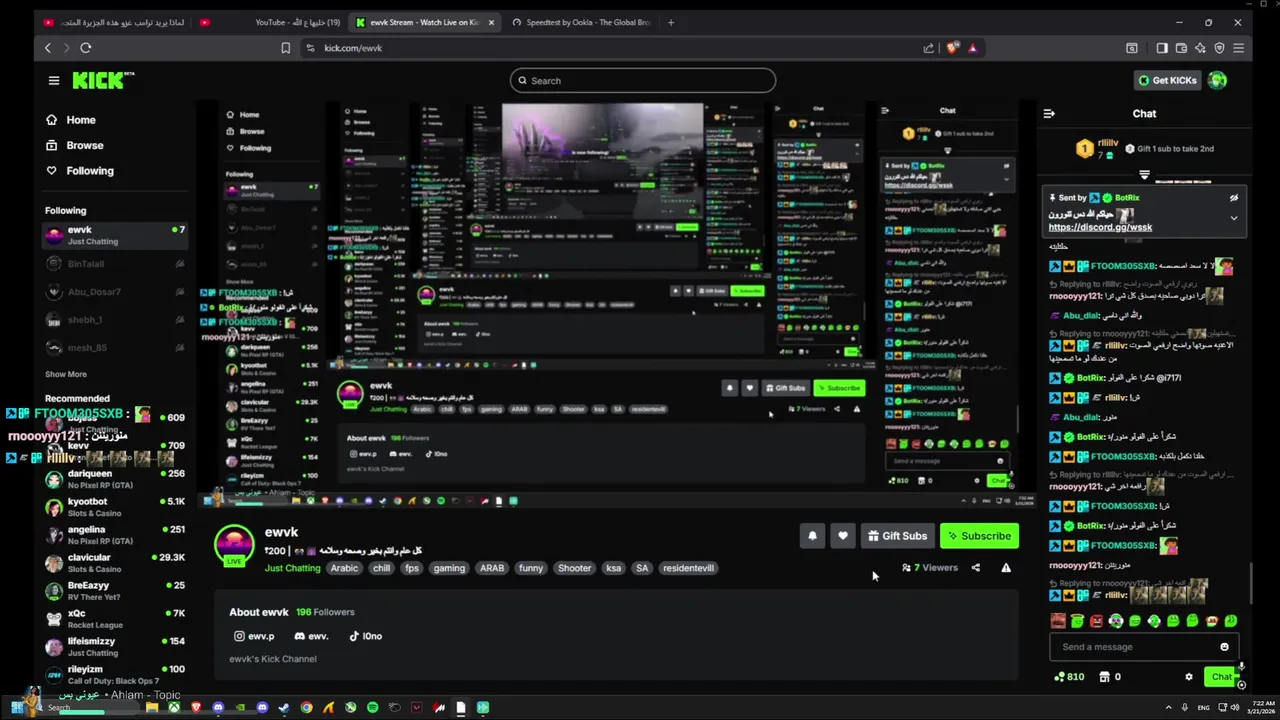Expand the pinned message chevron

(x=1234, y=218)
